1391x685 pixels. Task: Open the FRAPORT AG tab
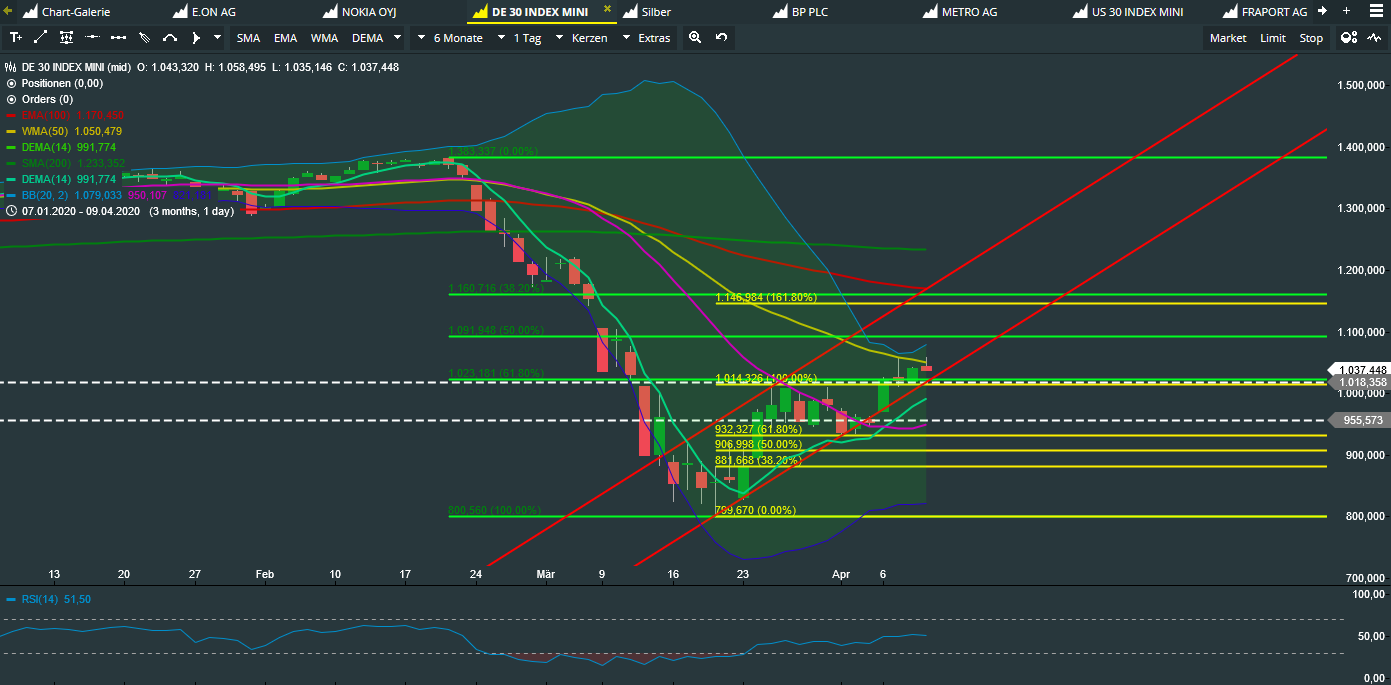[1264, 12]
